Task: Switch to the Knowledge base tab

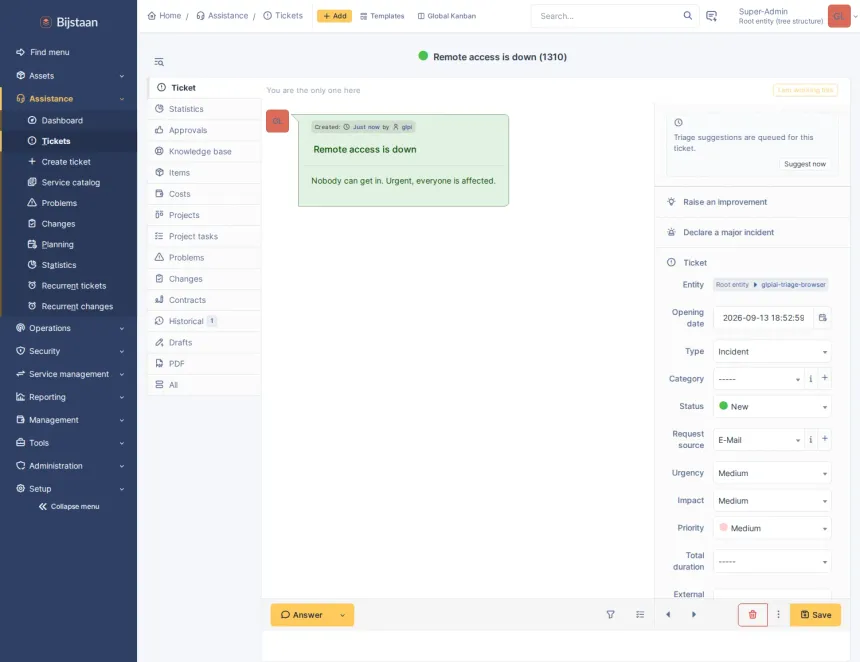Action: point(204,151)
